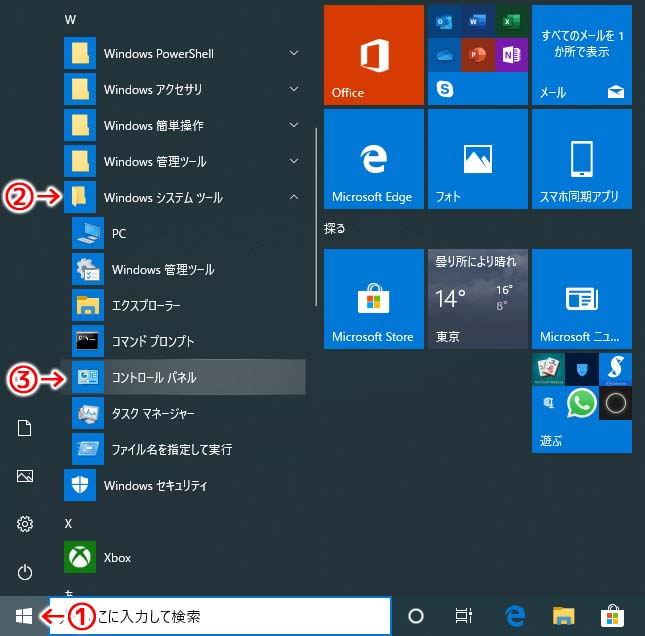Open Excel from the Office apps tile

point(511,21)
